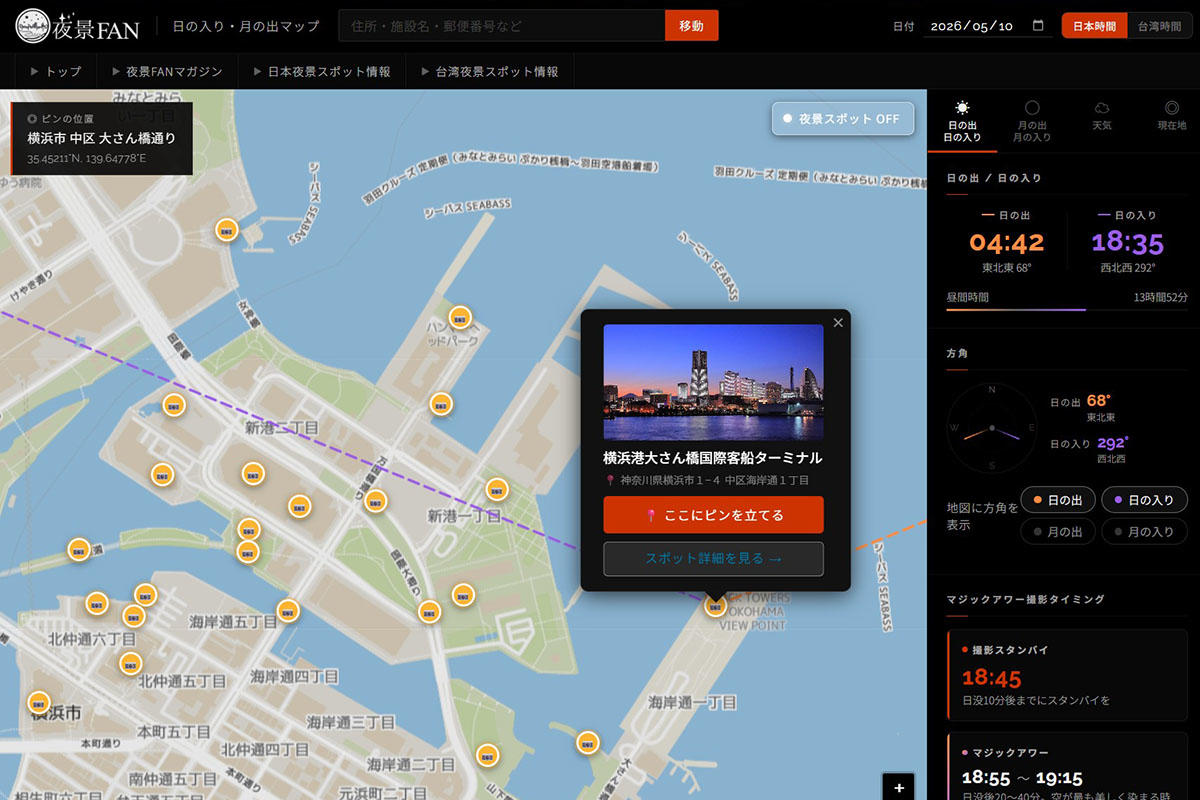Select 日本時間 timezone option
Screen dimensions: 1200x800
pyautogui.click(x=1094, y=26)
